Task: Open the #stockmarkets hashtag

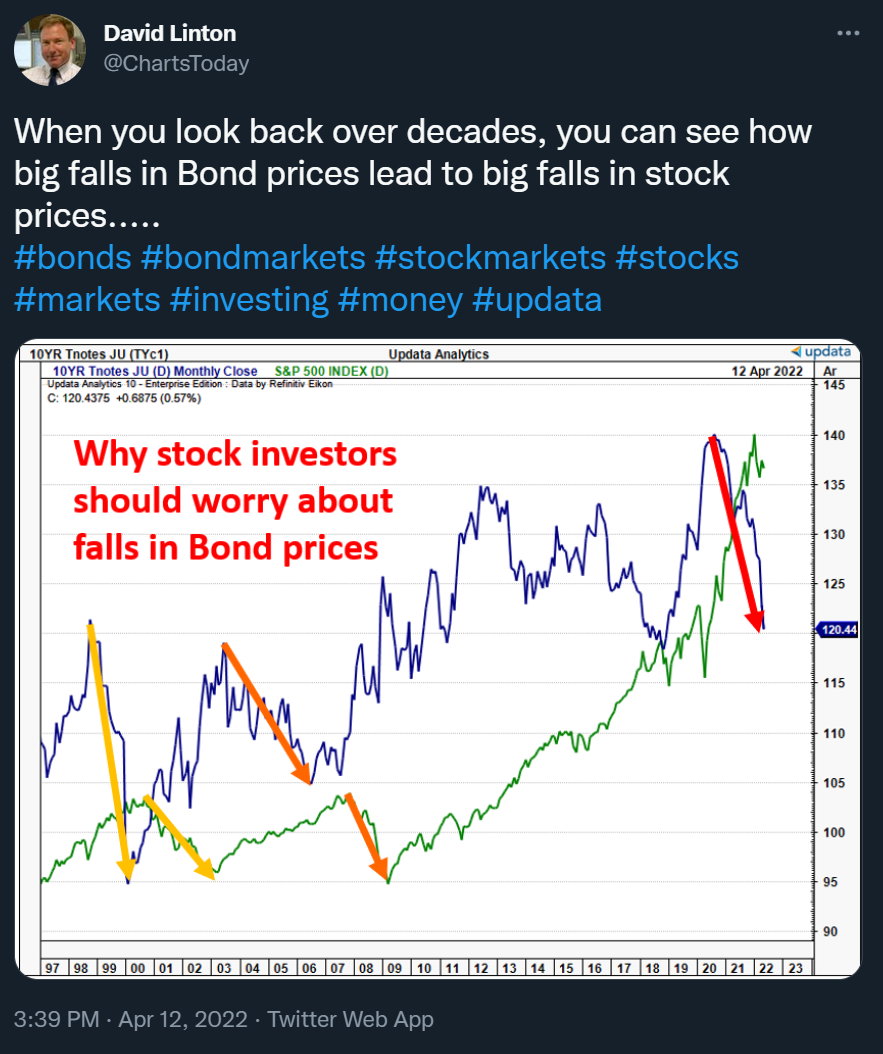Action: tap(490, 257)
